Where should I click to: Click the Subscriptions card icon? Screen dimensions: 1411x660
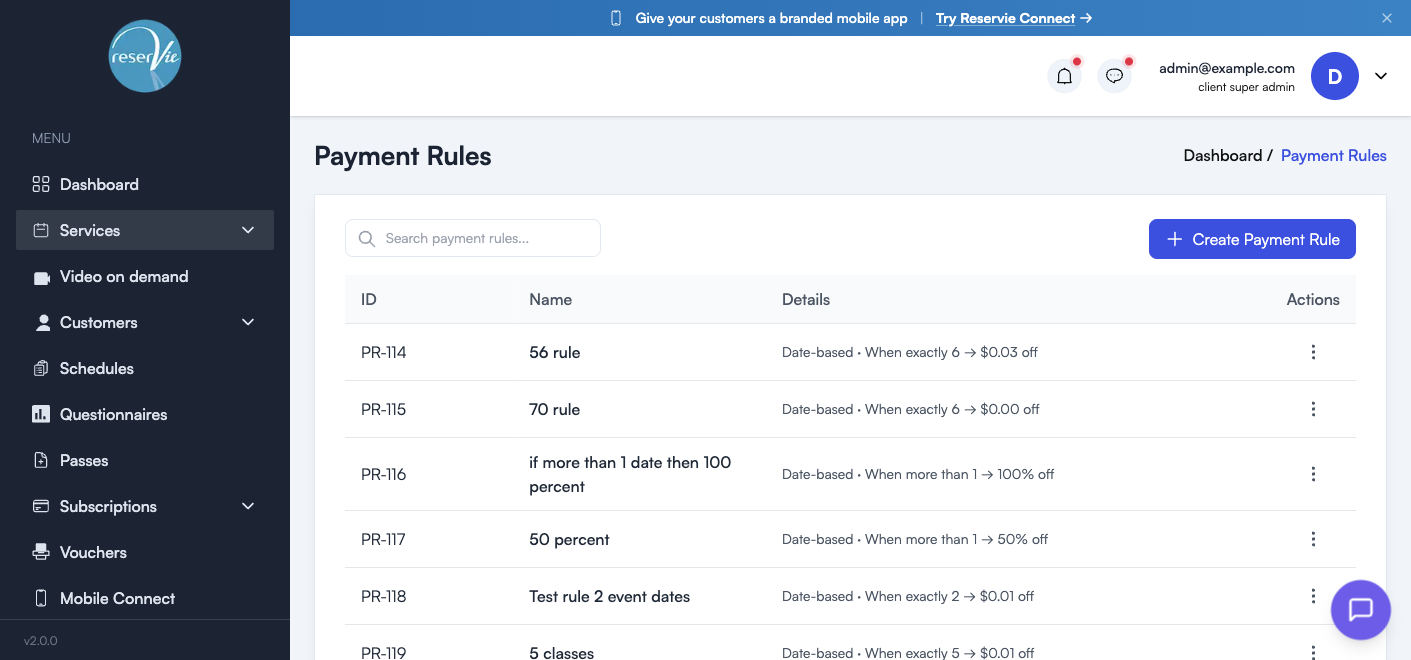coord(41,506)
